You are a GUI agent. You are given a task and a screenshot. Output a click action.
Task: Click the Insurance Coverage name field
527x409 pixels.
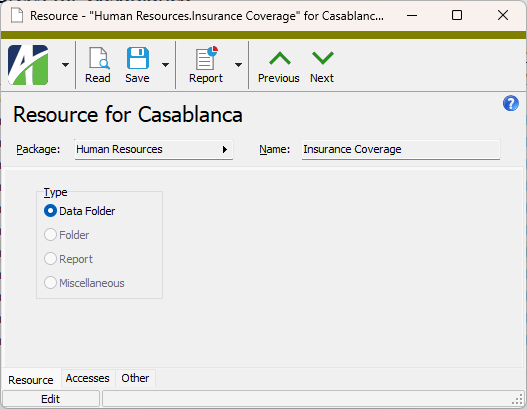point(401,149)
